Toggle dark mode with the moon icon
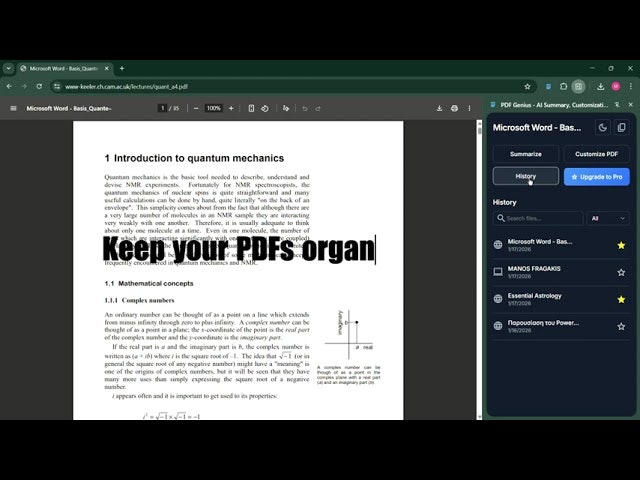640x480 pixels. tap(603, 128)
